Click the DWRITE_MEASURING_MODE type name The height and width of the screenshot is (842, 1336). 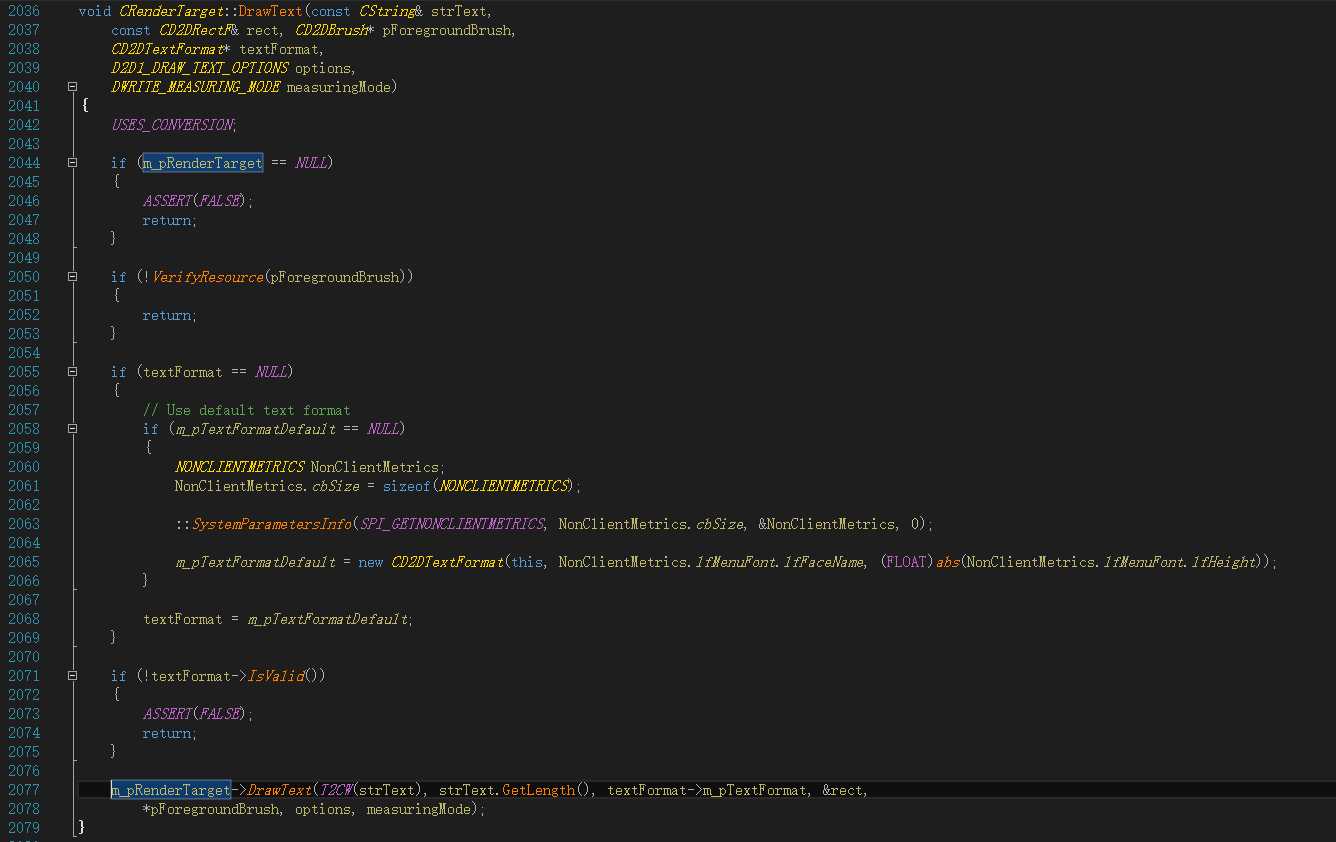(x=196, y=87)
